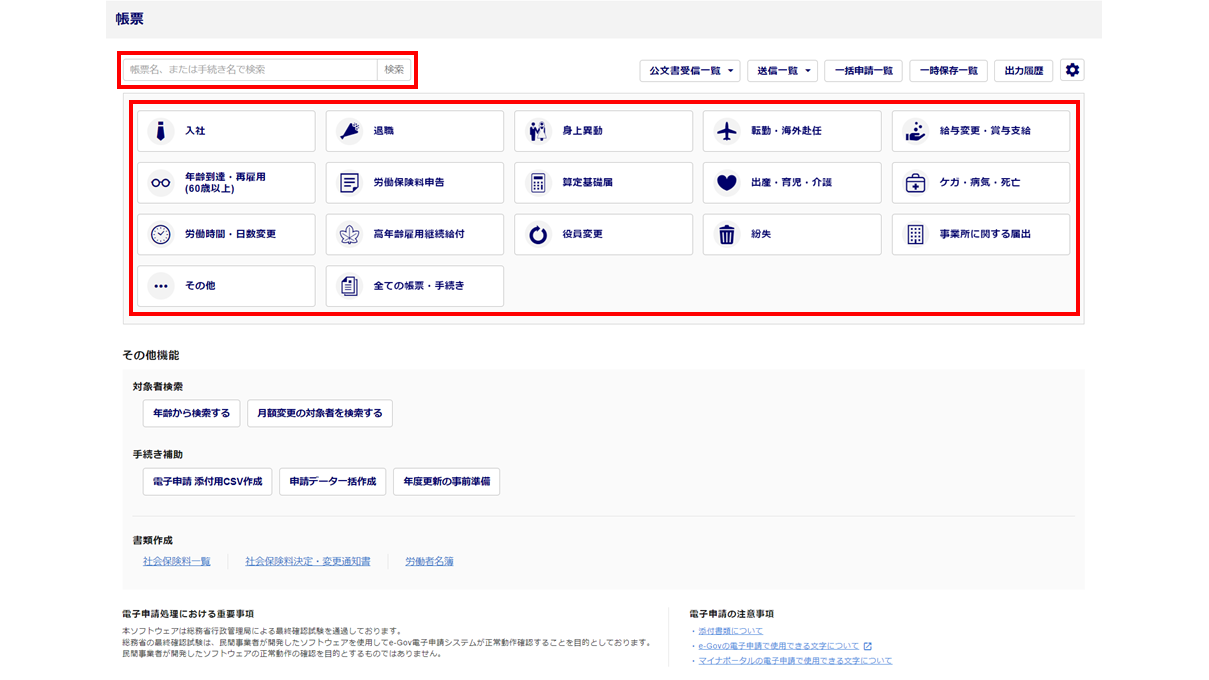
Task: Open the 一括申請一覧 list
Action: (864, 71)
